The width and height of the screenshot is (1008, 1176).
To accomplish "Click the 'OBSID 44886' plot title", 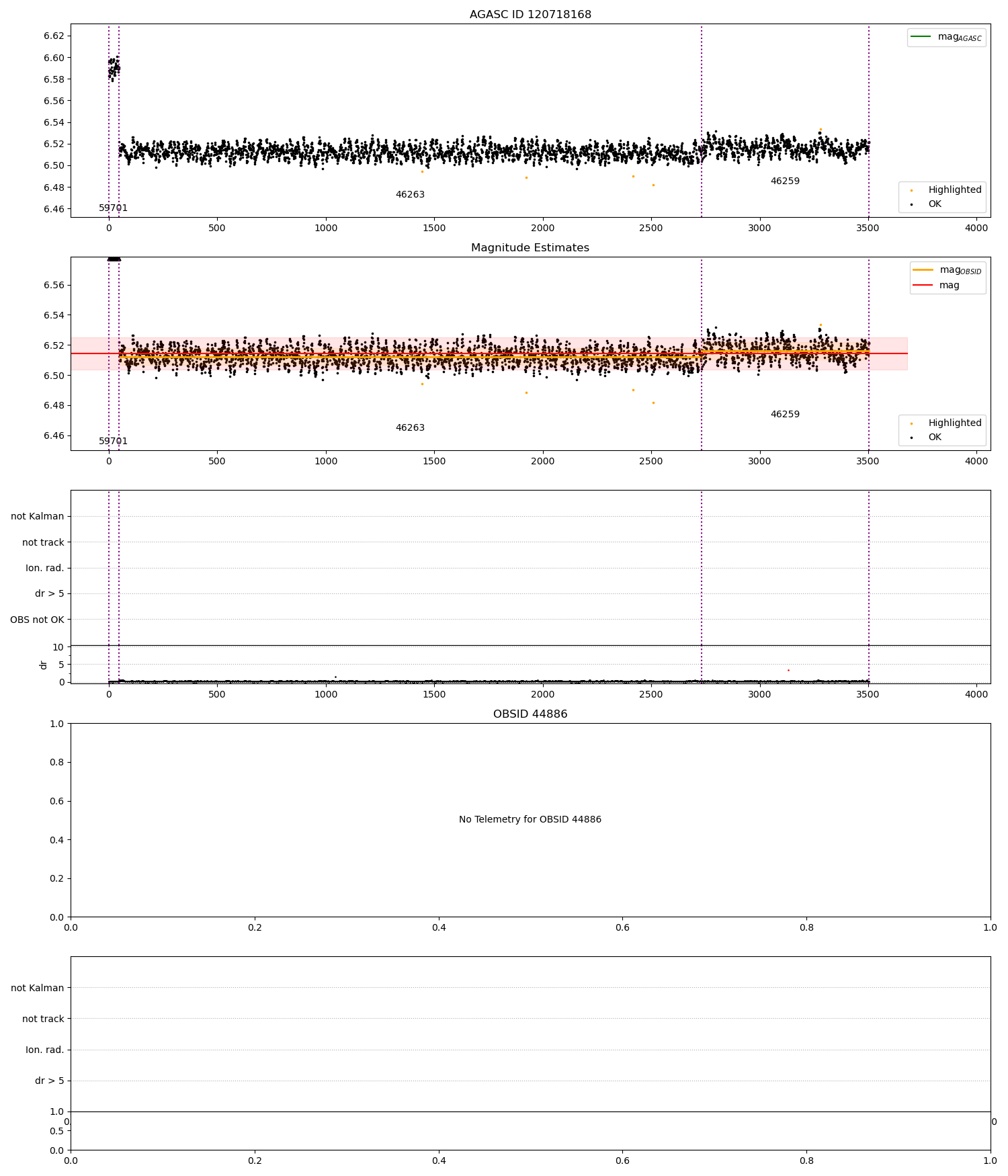I will 530,714.
